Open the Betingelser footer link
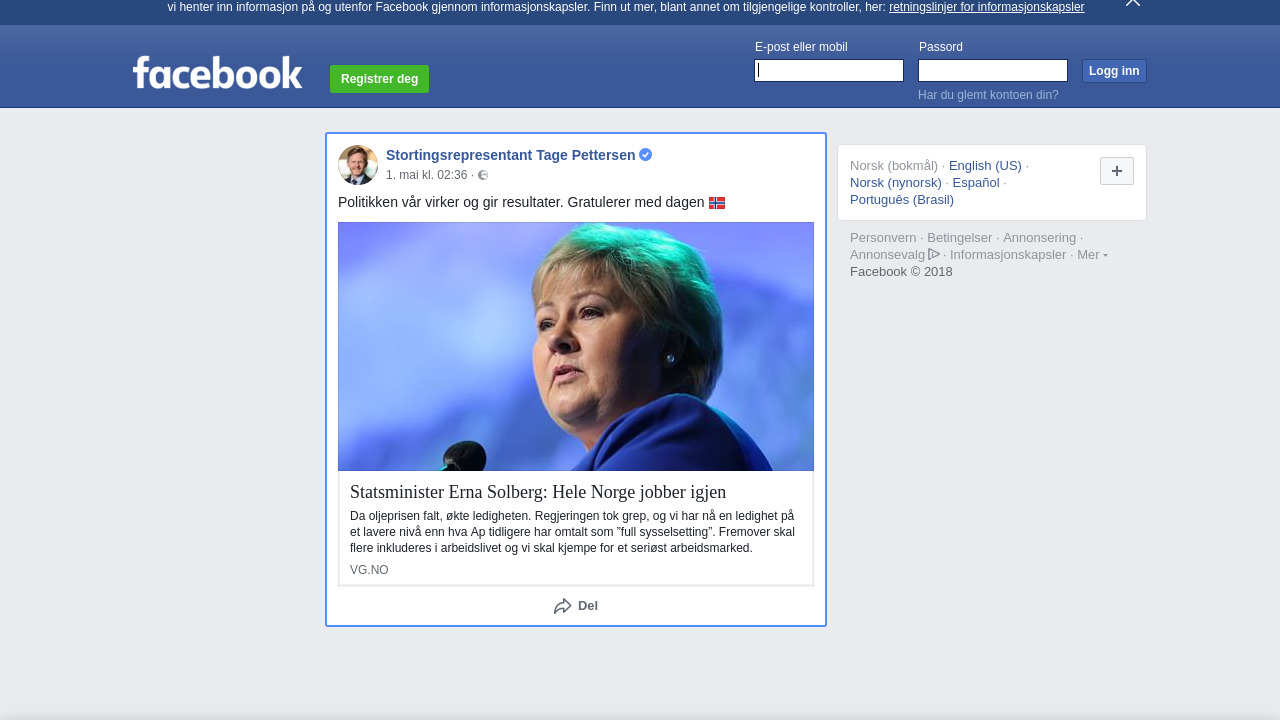1280x720 pixels. click(960, 238)
